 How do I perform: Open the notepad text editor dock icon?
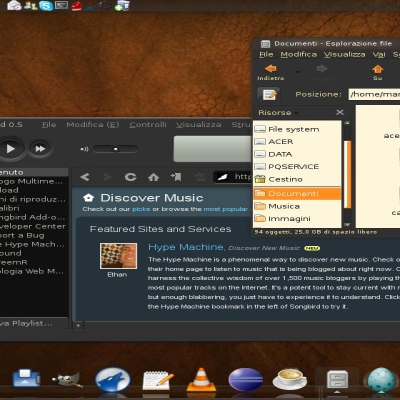pos(158,380)
